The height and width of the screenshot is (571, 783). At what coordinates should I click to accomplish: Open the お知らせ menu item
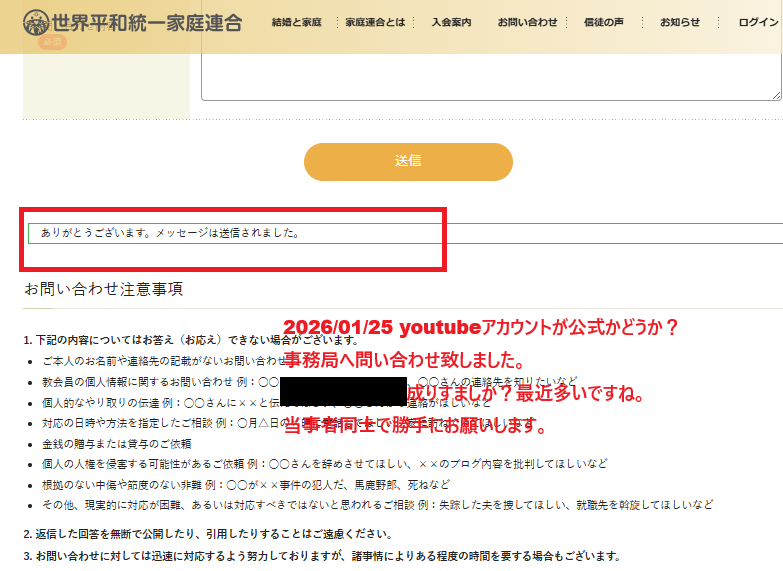pos(680,22)
